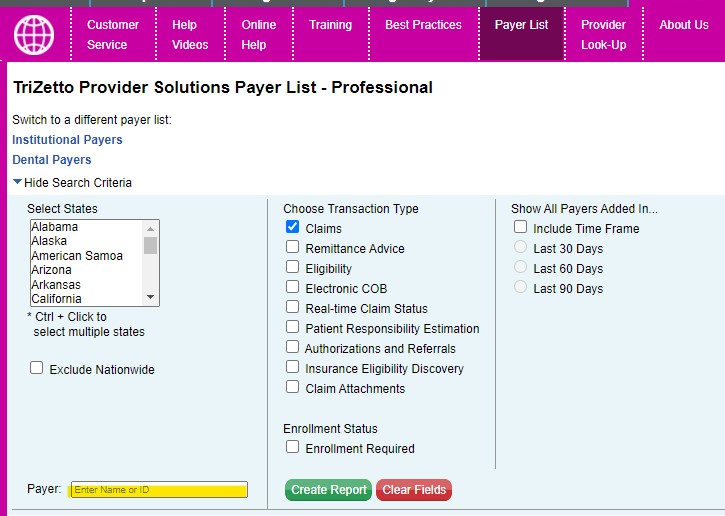Open Provider Look-Up
The width and height of the screenshot is (725, 516).
603,35
